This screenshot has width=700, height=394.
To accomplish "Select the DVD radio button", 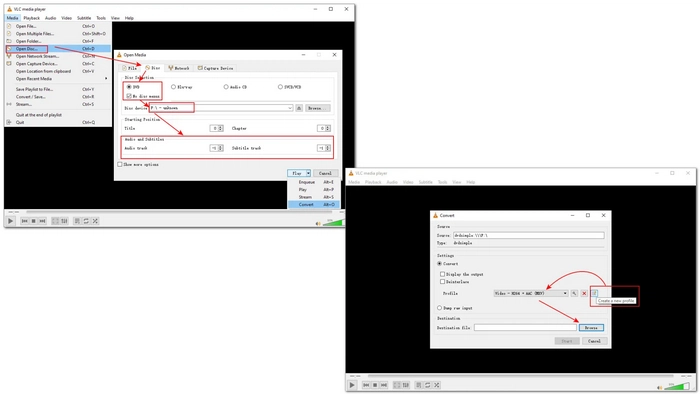I will 129,87.
